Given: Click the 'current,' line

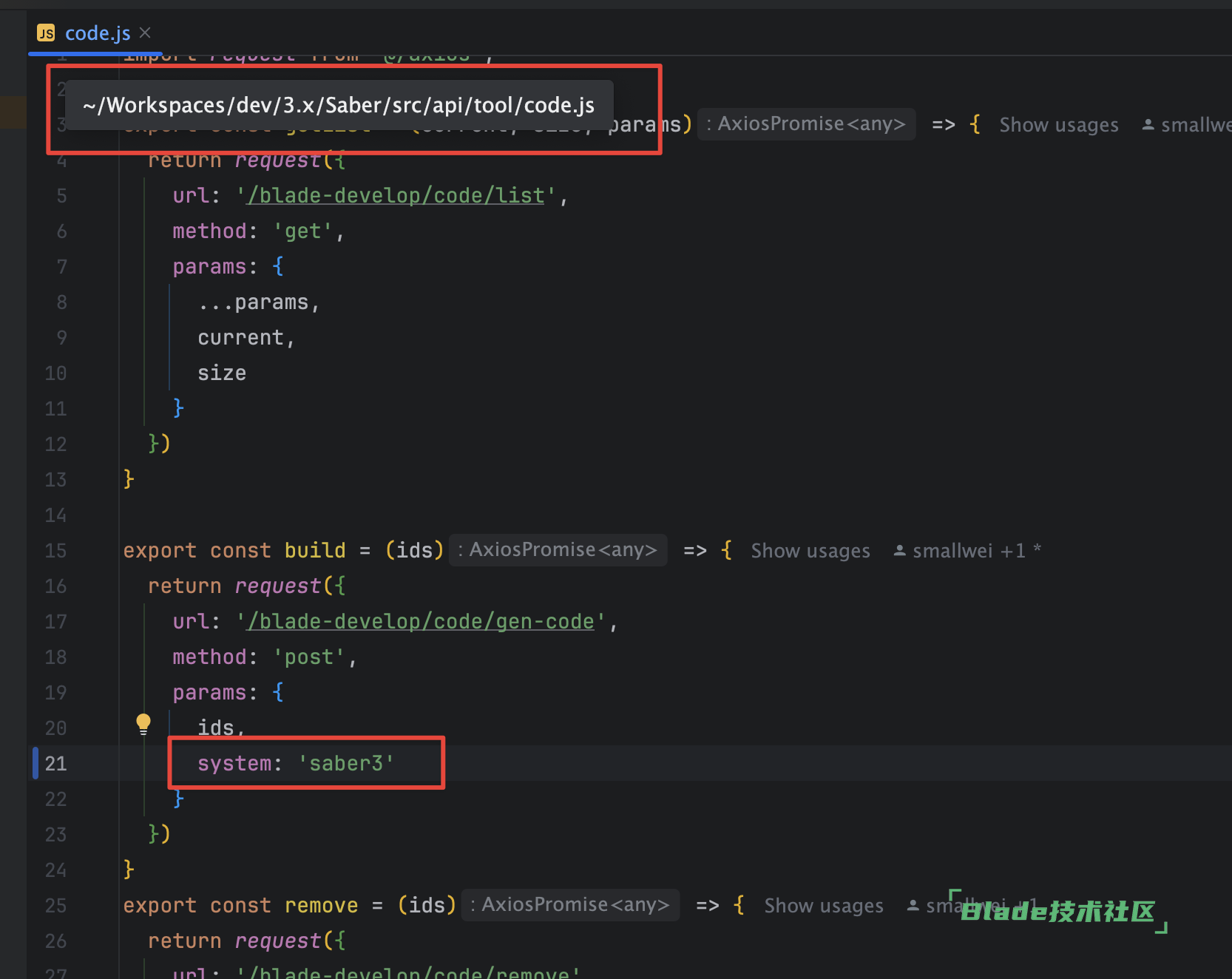Looking at the screenshot, I should 246,338.
